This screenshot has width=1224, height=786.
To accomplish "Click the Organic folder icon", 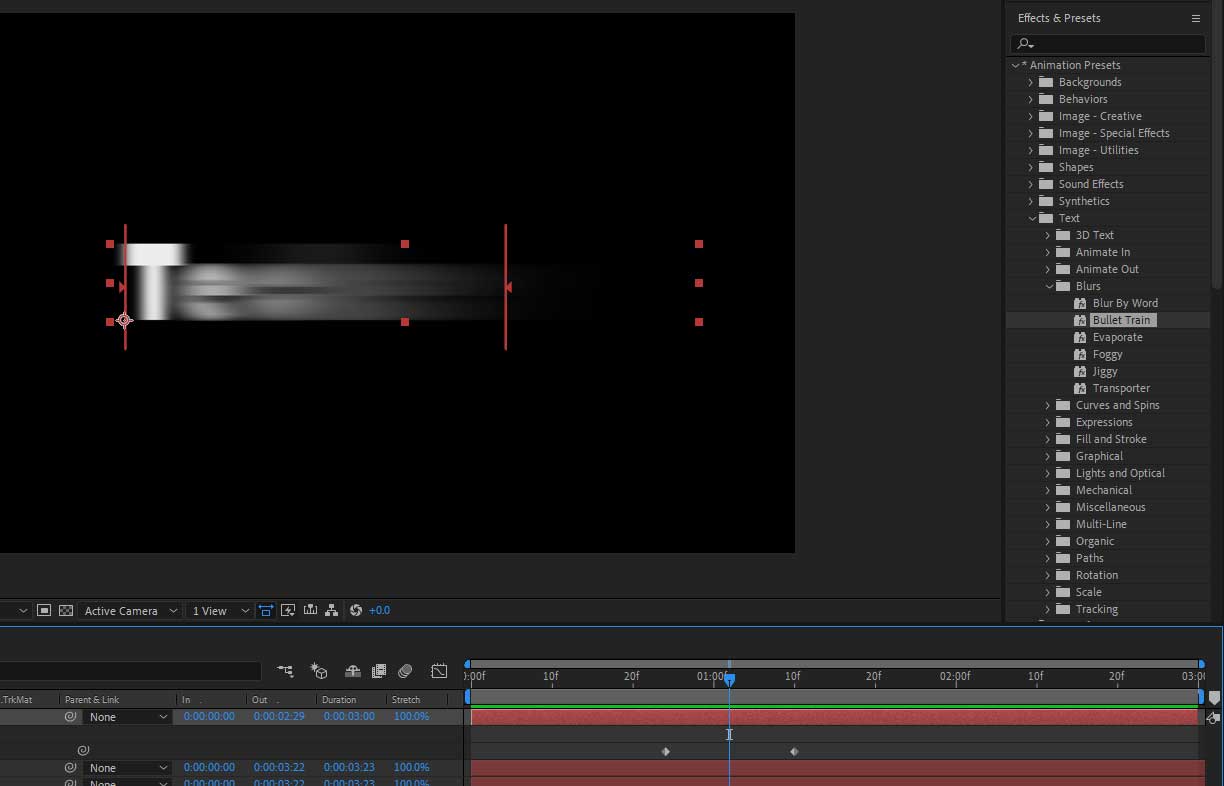I will point(1063,541).
